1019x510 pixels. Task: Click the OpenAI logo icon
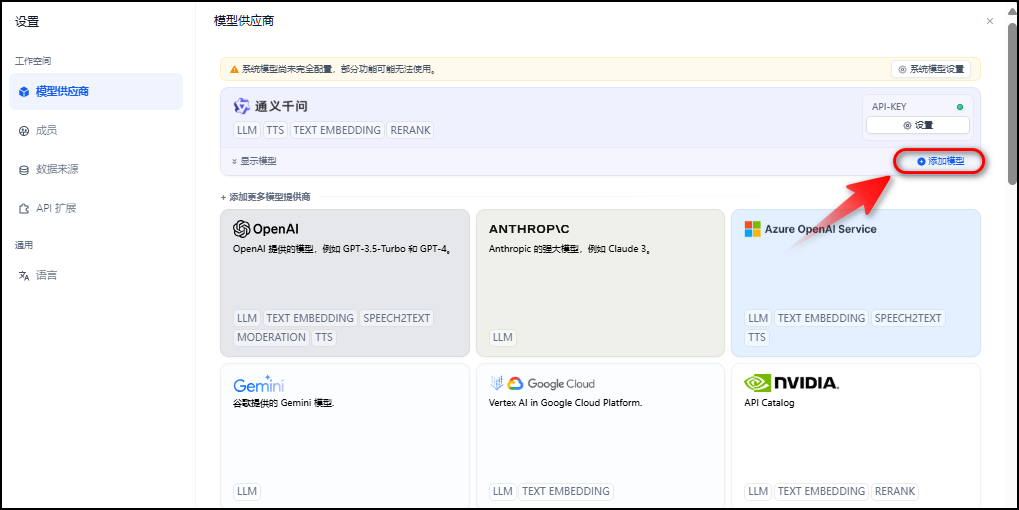[x=242, y=229]
